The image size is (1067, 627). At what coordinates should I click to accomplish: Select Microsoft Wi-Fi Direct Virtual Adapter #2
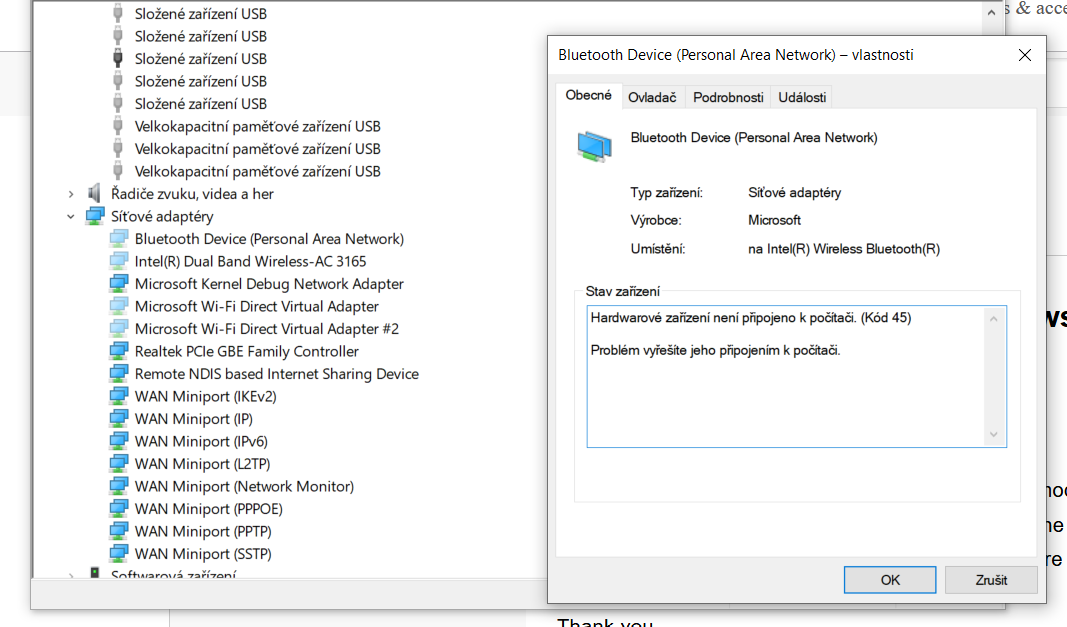click(267, 329)
